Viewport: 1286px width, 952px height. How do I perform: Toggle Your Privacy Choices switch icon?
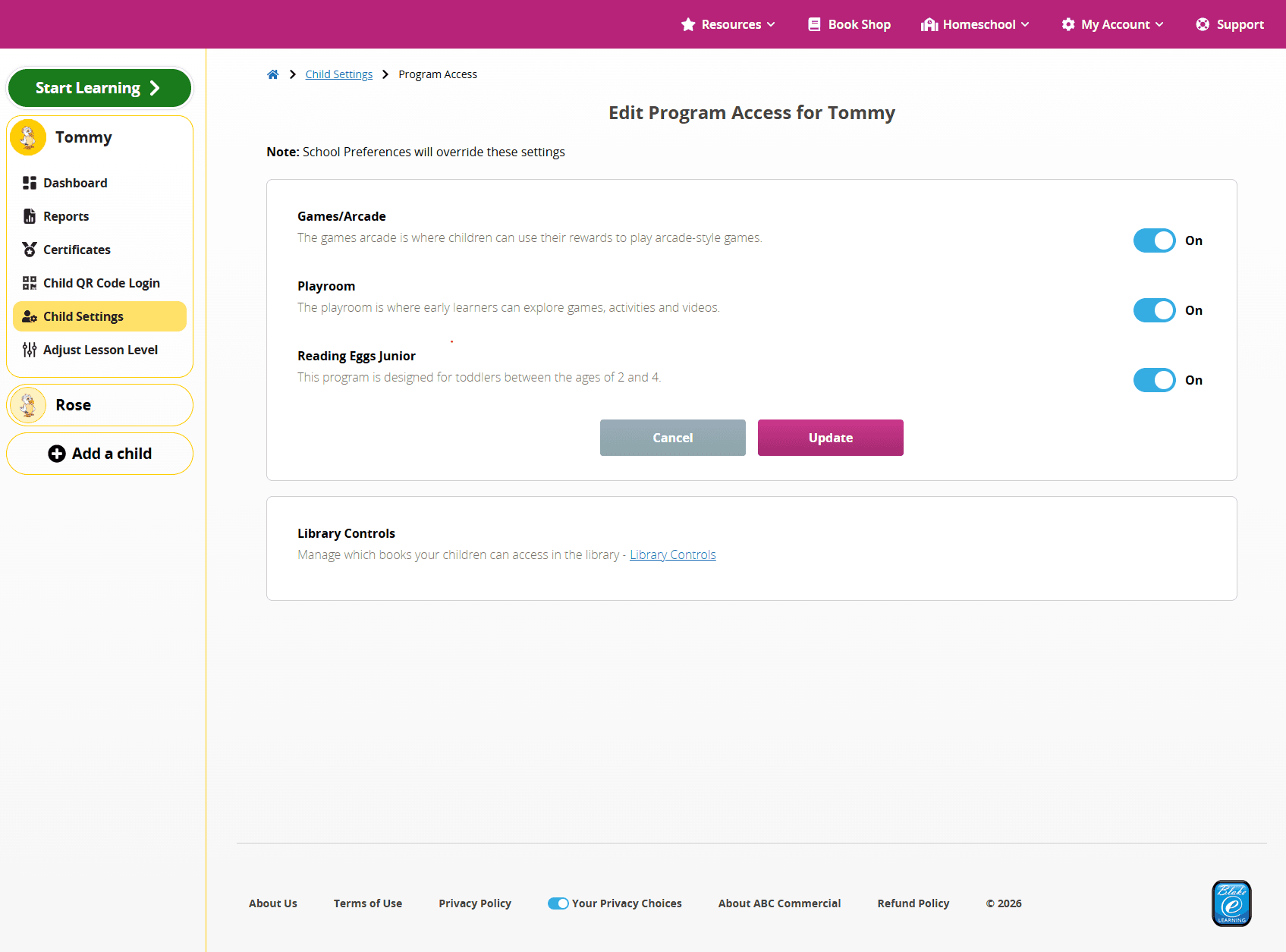pos(558,903)
